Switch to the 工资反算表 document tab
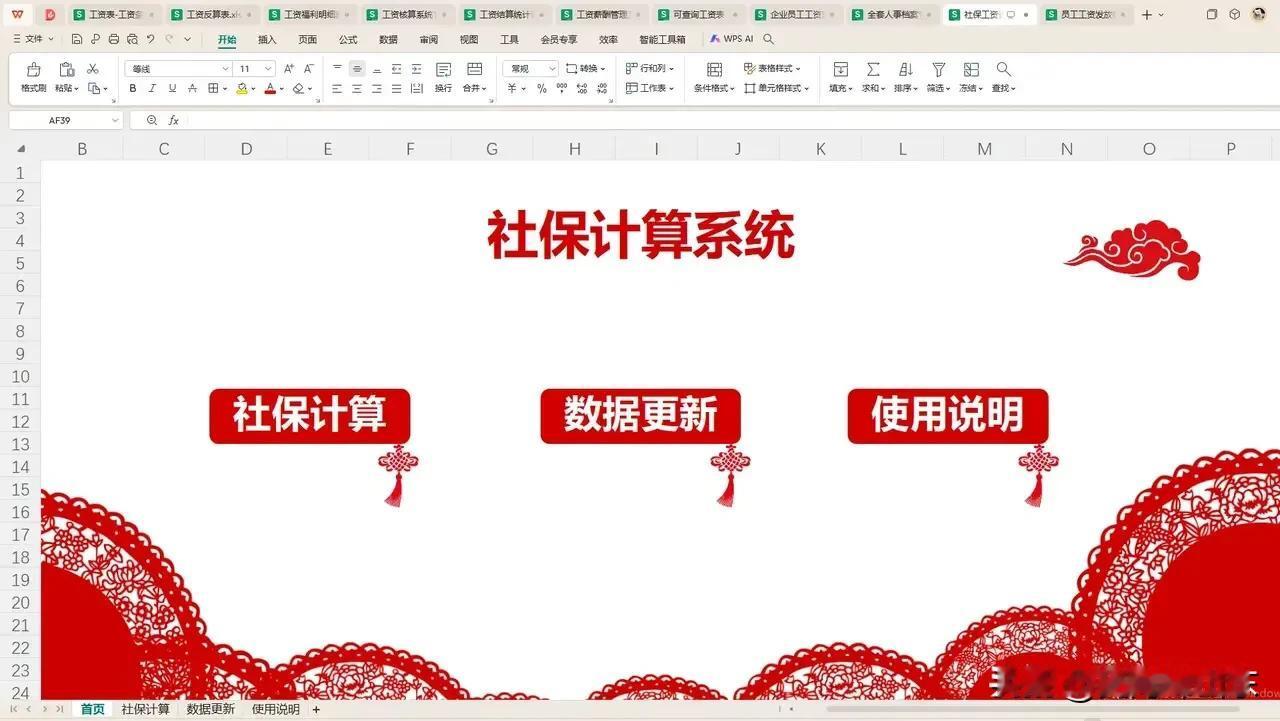This screenshot has height=721, width=1280. click(x=213, y=14)
